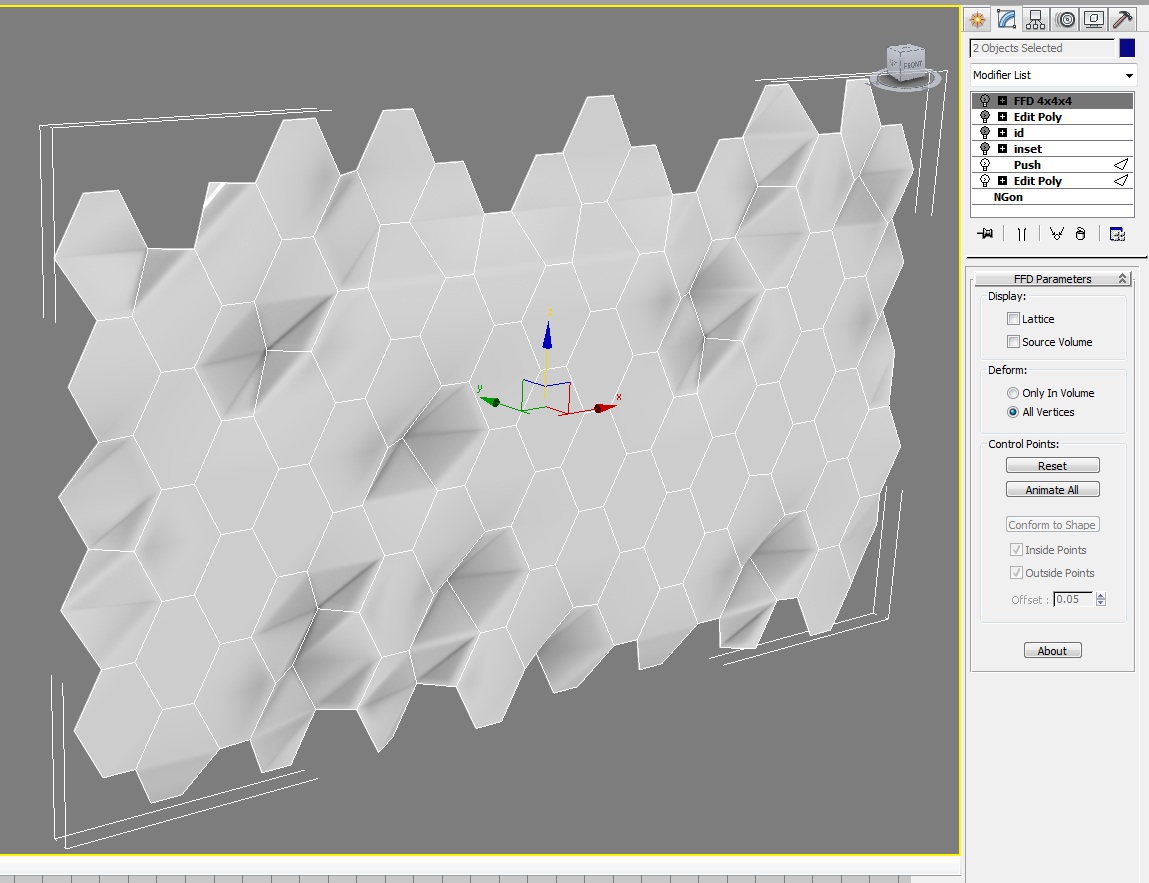Expand the id modifier with plus

click(x=1002, y=133)
